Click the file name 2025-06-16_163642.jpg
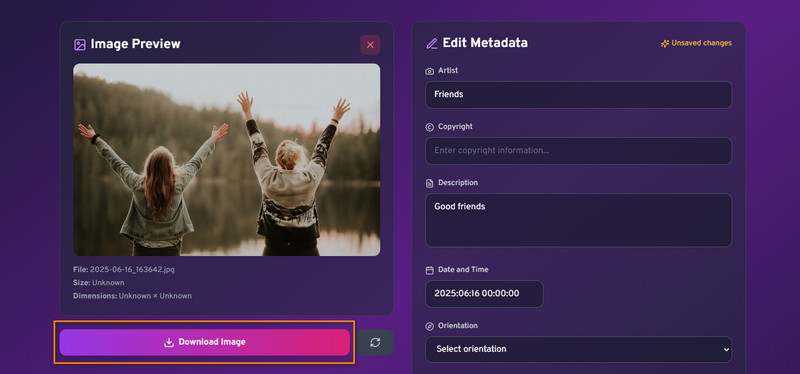Image resolution: width=800 pixels, height=374 pixels. coord(132,269)
